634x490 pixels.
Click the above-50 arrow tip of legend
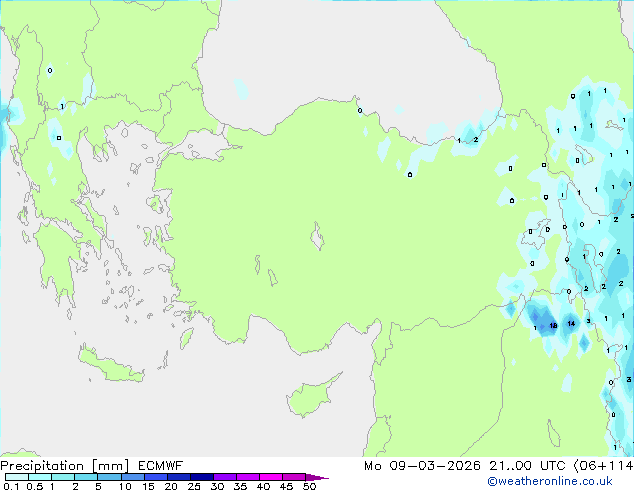coord(317,477)
